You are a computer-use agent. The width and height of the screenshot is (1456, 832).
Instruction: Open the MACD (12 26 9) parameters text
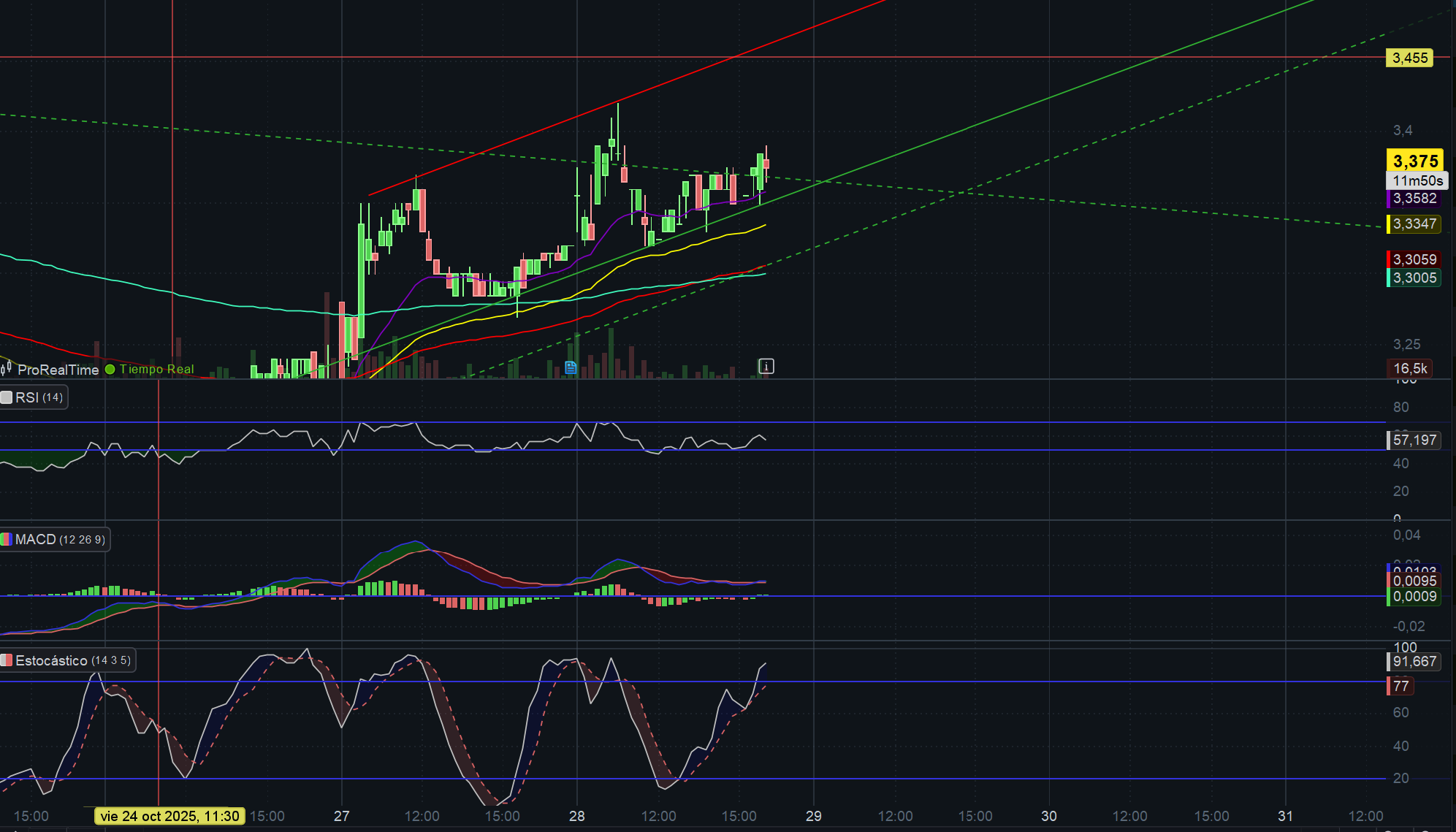pos(82,540)
